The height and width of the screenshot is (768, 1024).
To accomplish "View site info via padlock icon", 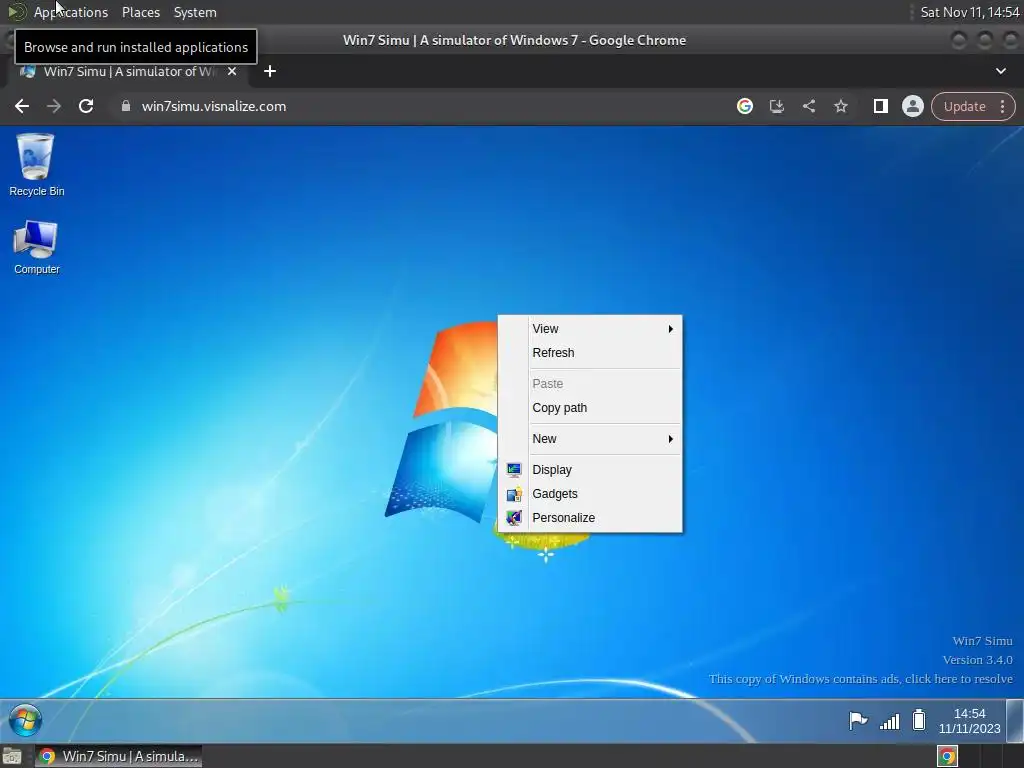I will pyautogui.click(x=126, y=106).
